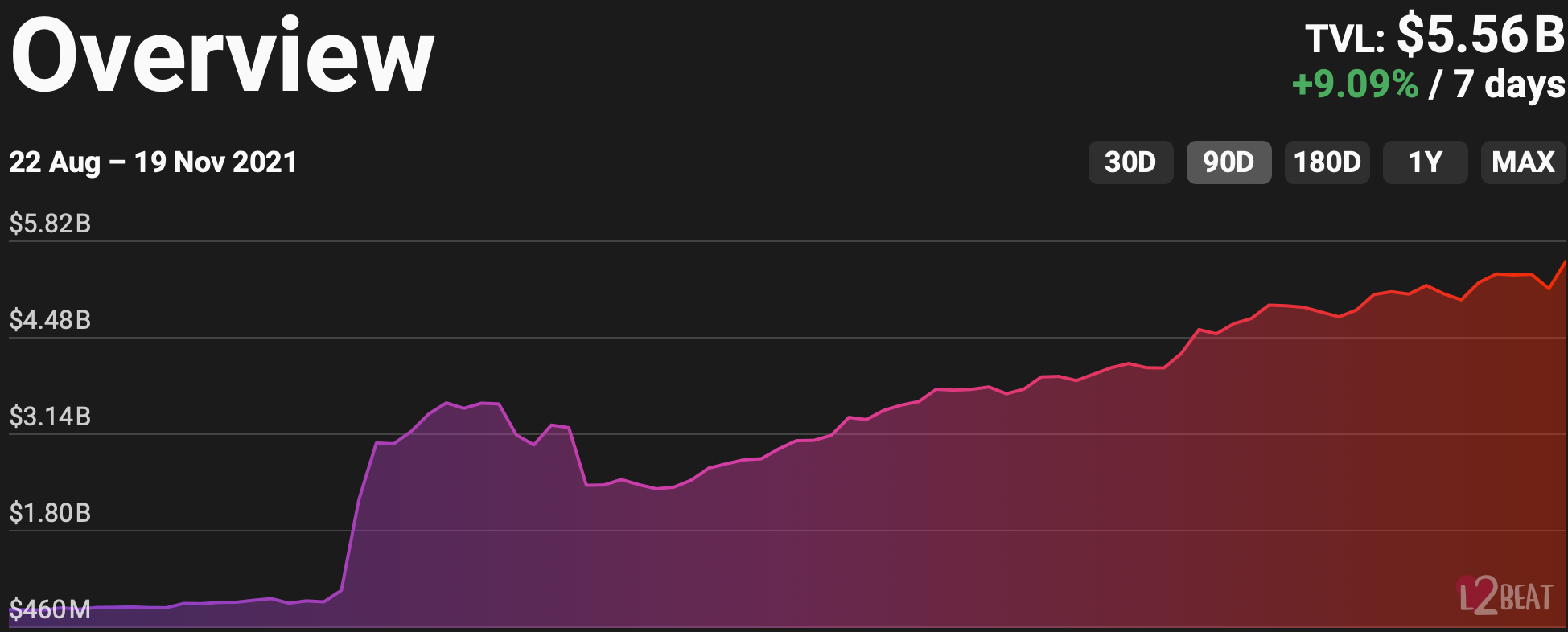Select the 30D time range
This screenshot has height=632, width=1568.
[x=1130, y=162]
